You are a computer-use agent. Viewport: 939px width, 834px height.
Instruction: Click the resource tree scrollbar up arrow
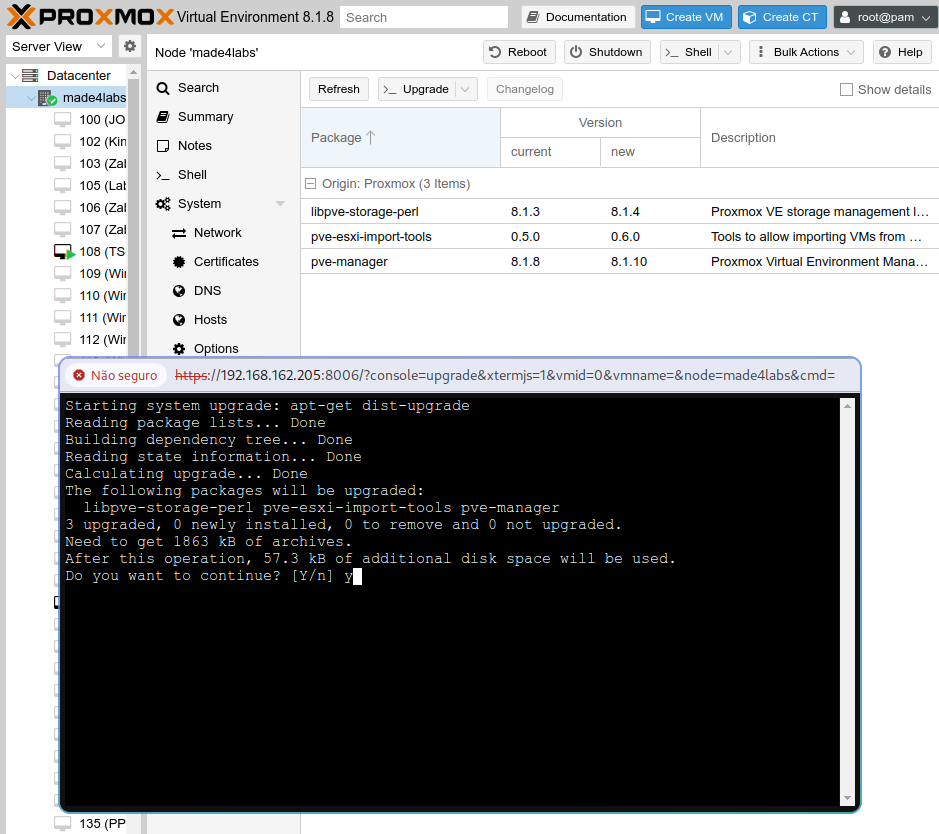[x=133, y=72]
